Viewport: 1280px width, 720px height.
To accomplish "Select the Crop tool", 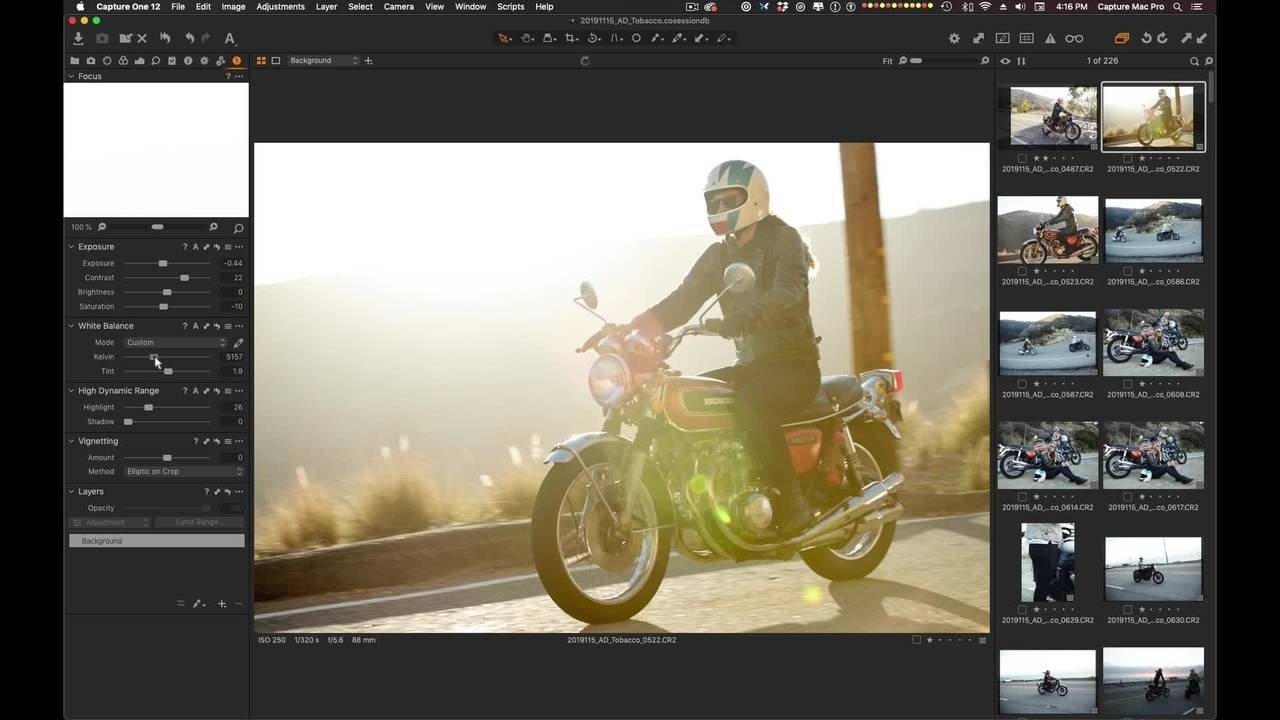I will pos(571,38).
